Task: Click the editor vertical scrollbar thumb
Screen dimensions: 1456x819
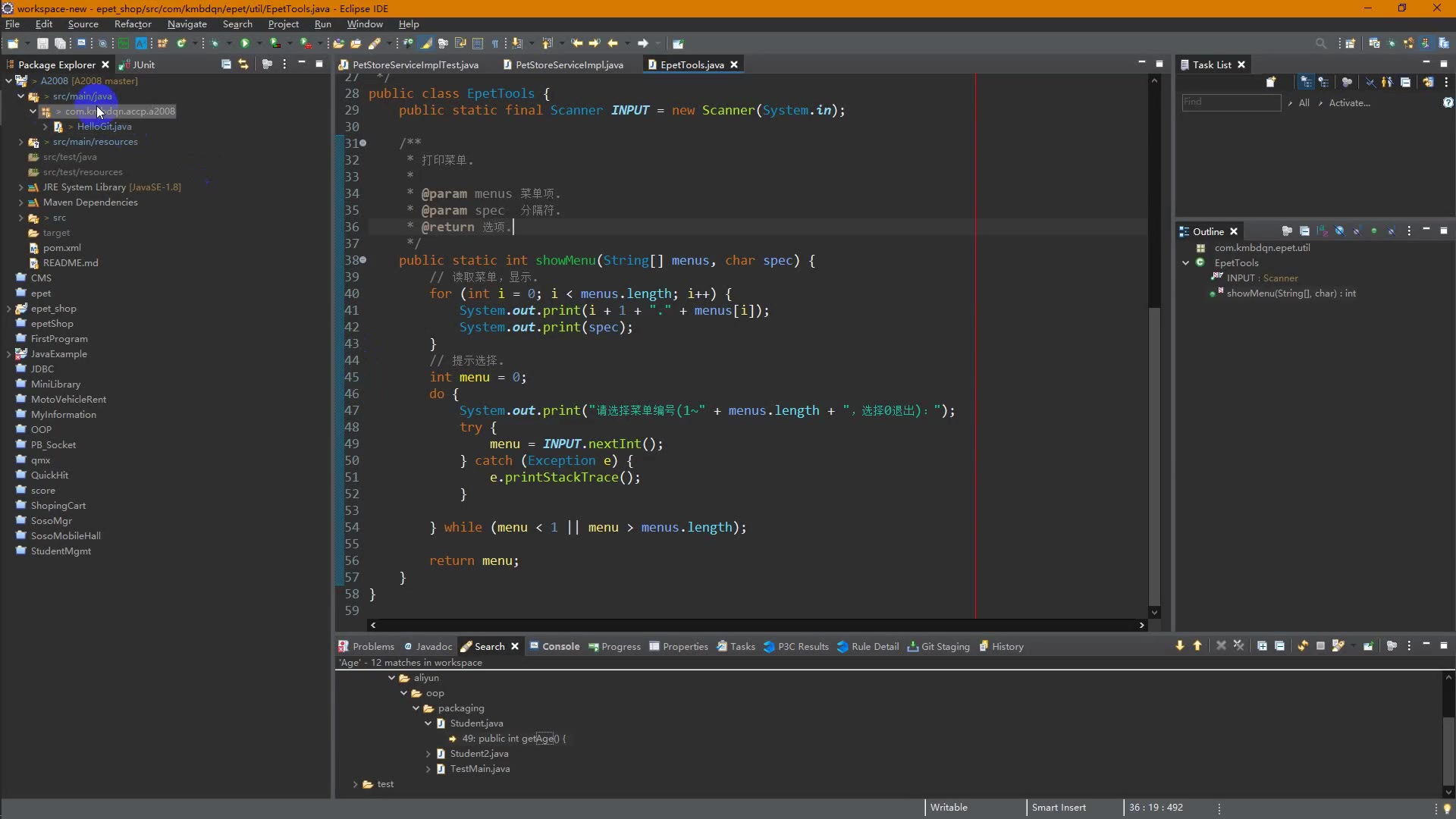Action: (1154, 455)
